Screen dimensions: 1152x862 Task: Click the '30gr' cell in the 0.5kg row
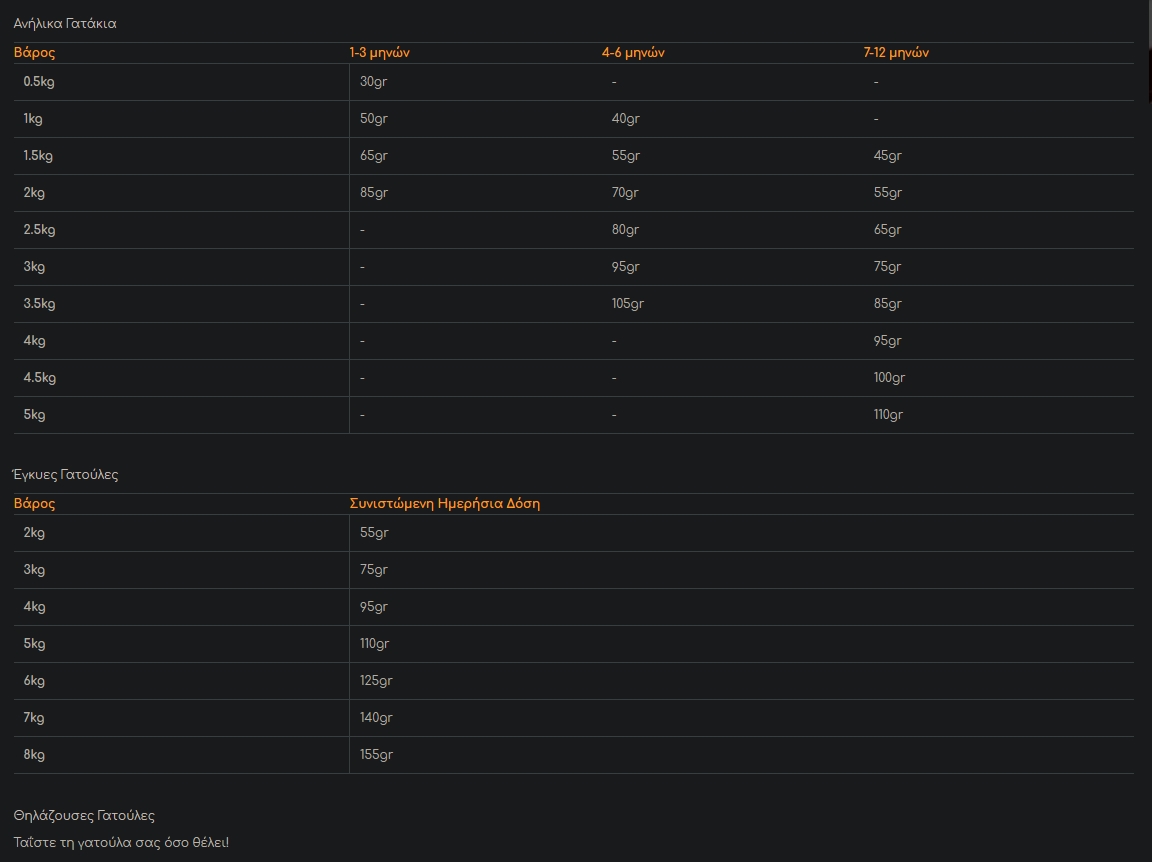click(373, 82)
